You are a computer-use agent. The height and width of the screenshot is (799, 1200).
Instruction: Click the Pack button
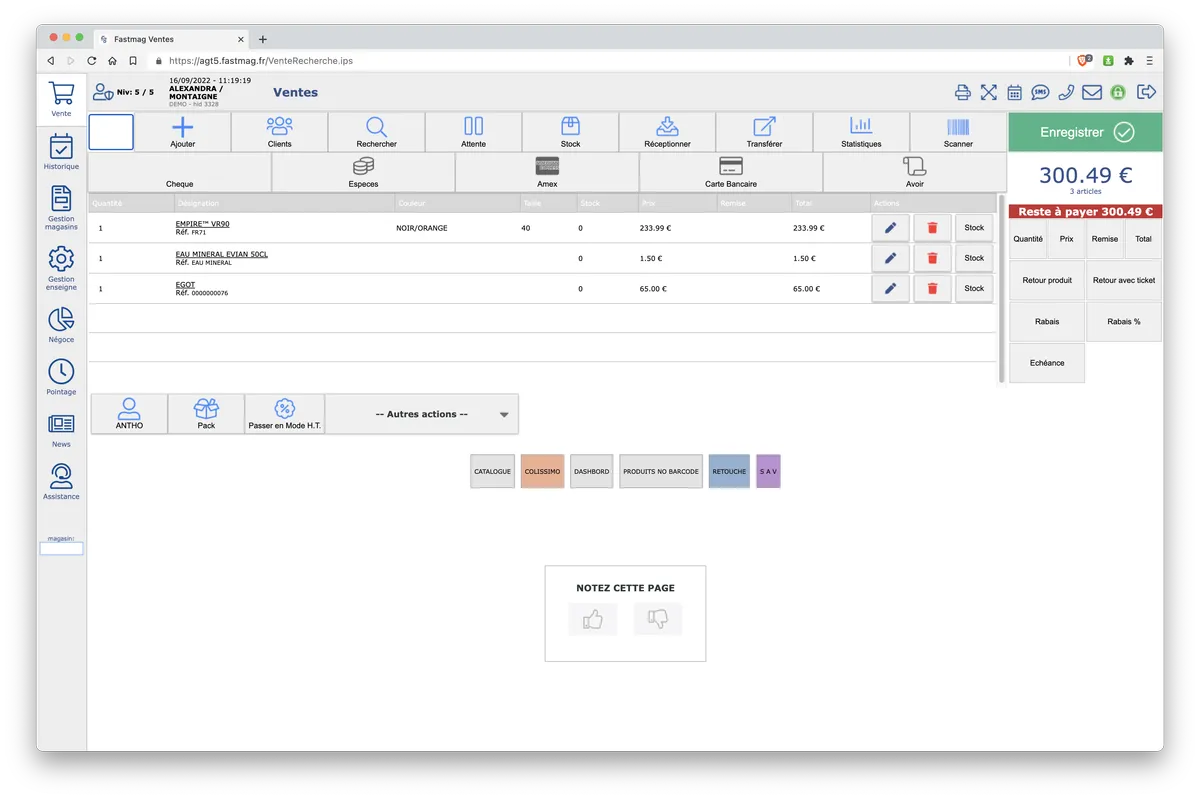206,414
